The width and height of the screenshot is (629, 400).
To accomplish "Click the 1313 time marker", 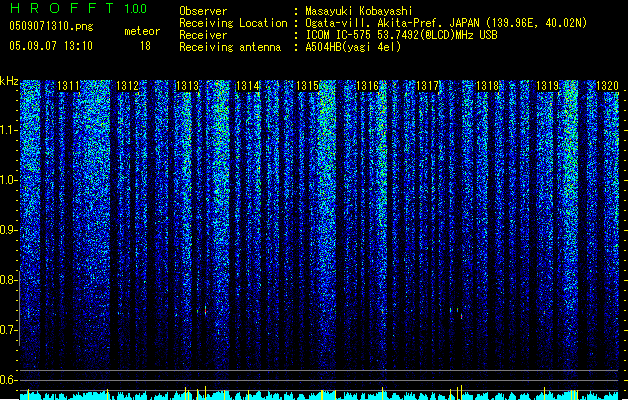I will [187, 86].
